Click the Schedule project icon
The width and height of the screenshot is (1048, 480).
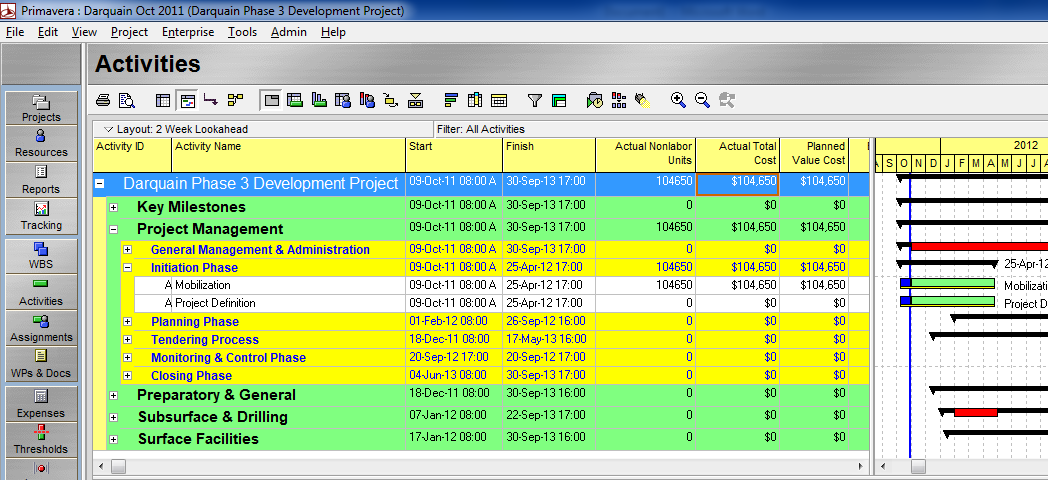coord(595,100)
